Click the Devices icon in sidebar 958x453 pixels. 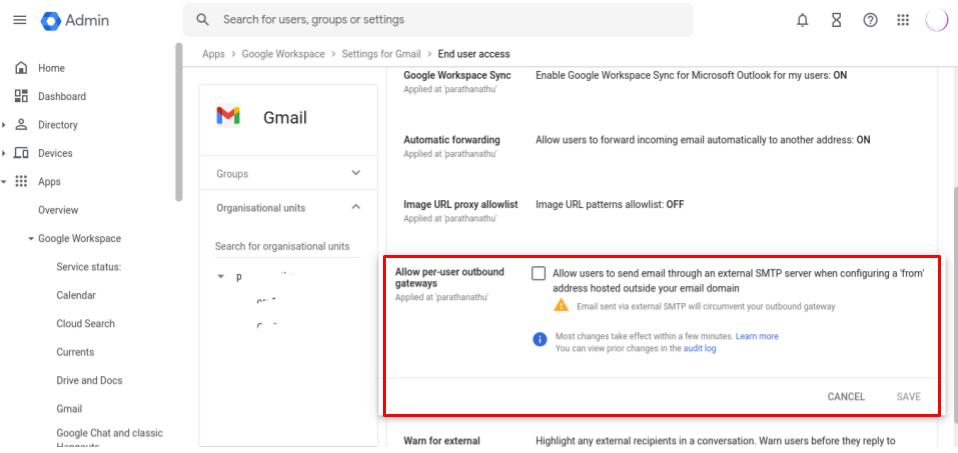tap(21, 153)
